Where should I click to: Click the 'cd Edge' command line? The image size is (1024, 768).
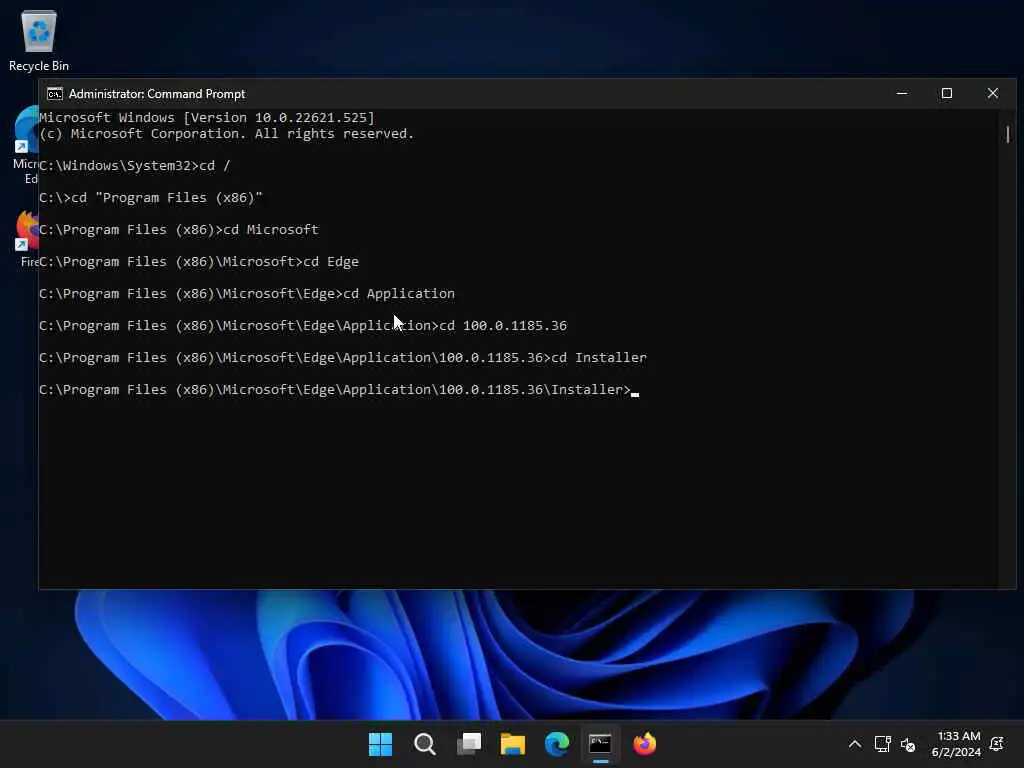(x=199, y=262)
